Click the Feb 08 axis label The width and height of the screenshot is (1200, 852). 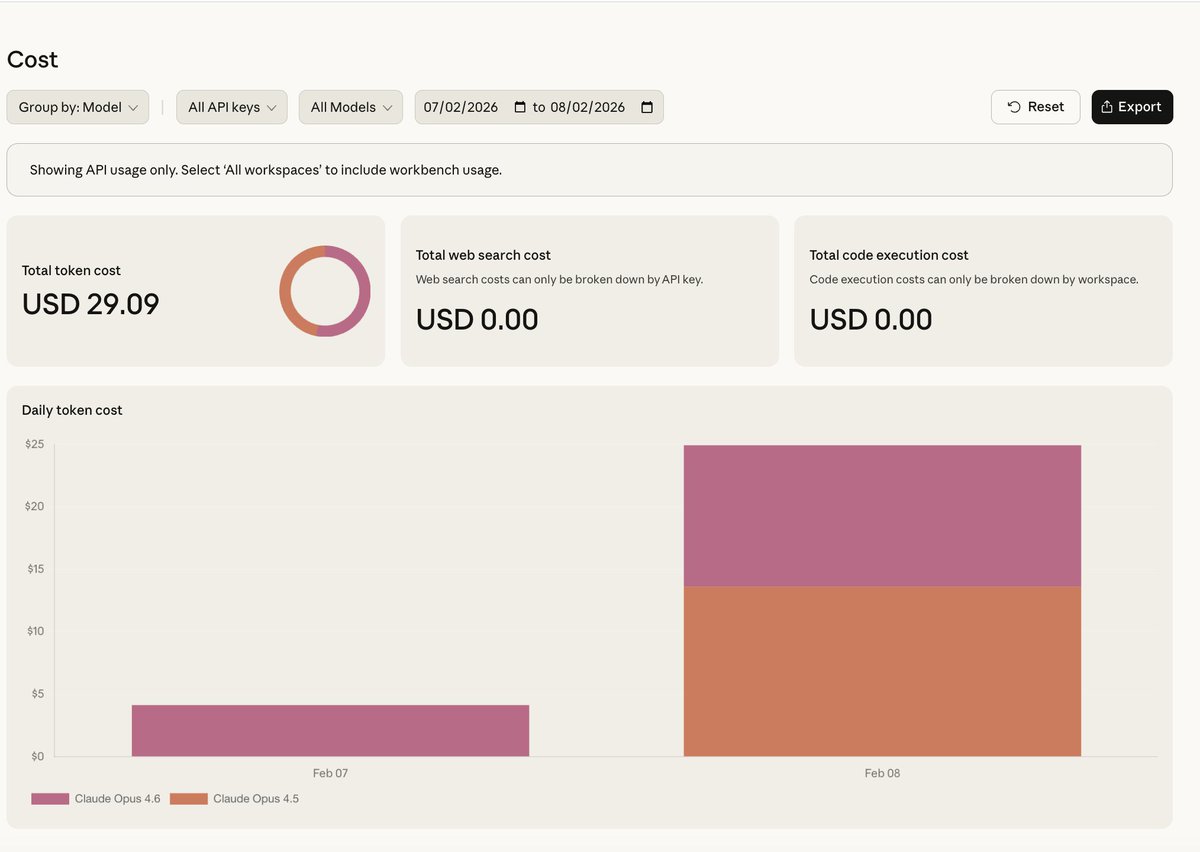pyautogui.click(x=882, y=773)
